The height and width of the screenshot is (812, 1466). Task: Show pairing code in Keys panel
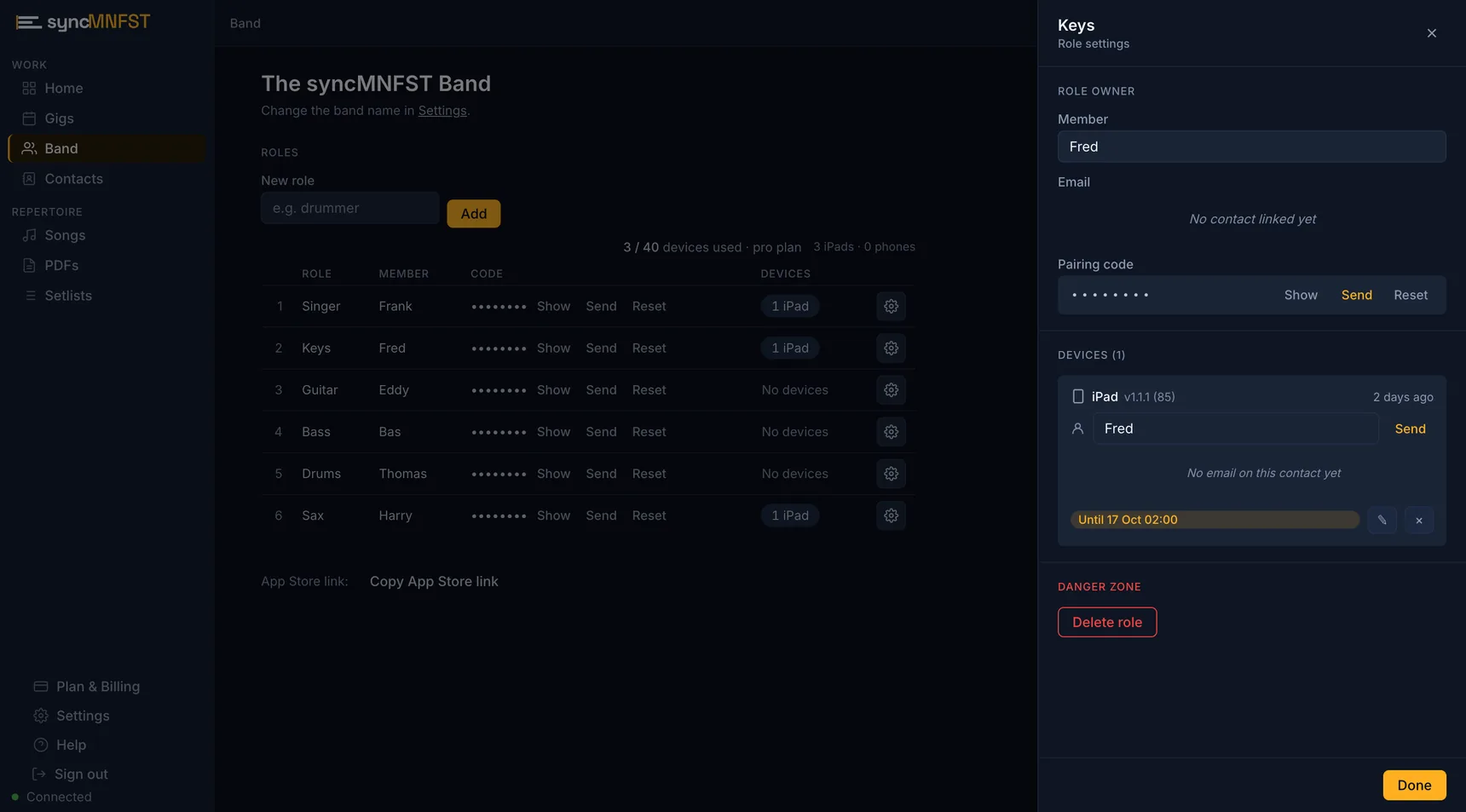pyautogui.click(x=1301, y=295)
